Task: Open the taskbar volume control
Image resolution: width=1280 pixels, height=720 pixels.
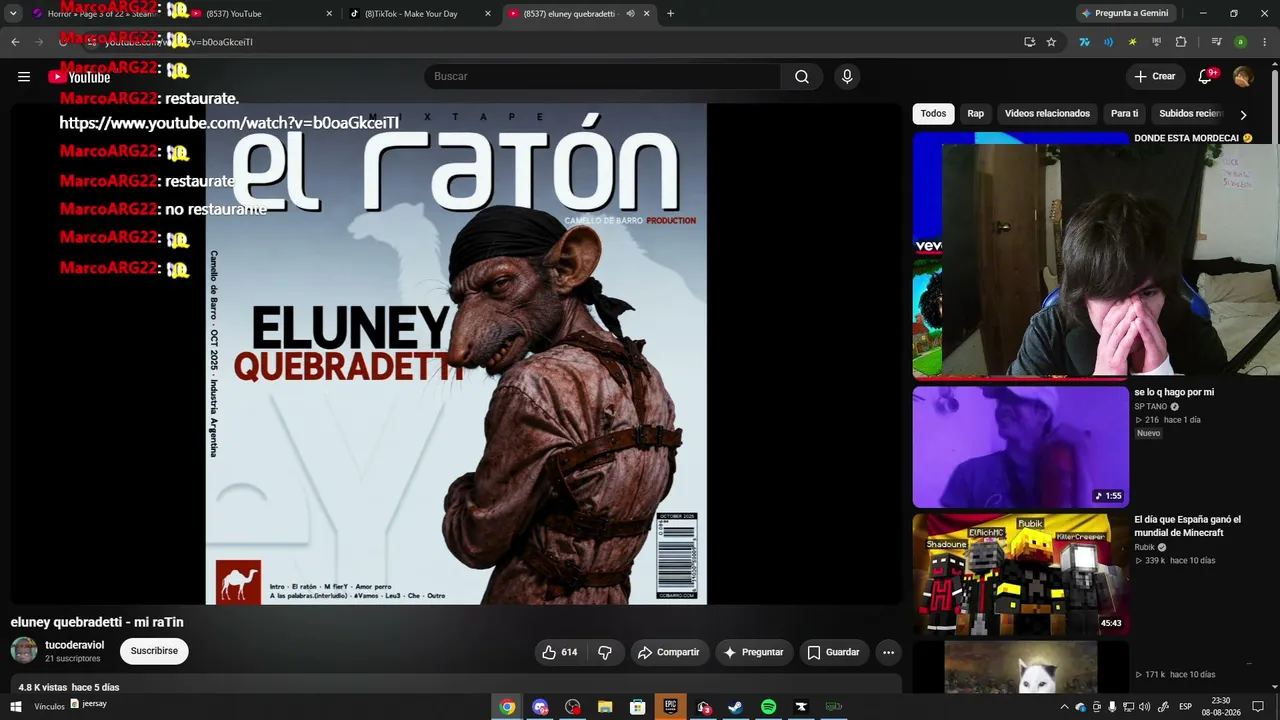Action: (1144, 707)
